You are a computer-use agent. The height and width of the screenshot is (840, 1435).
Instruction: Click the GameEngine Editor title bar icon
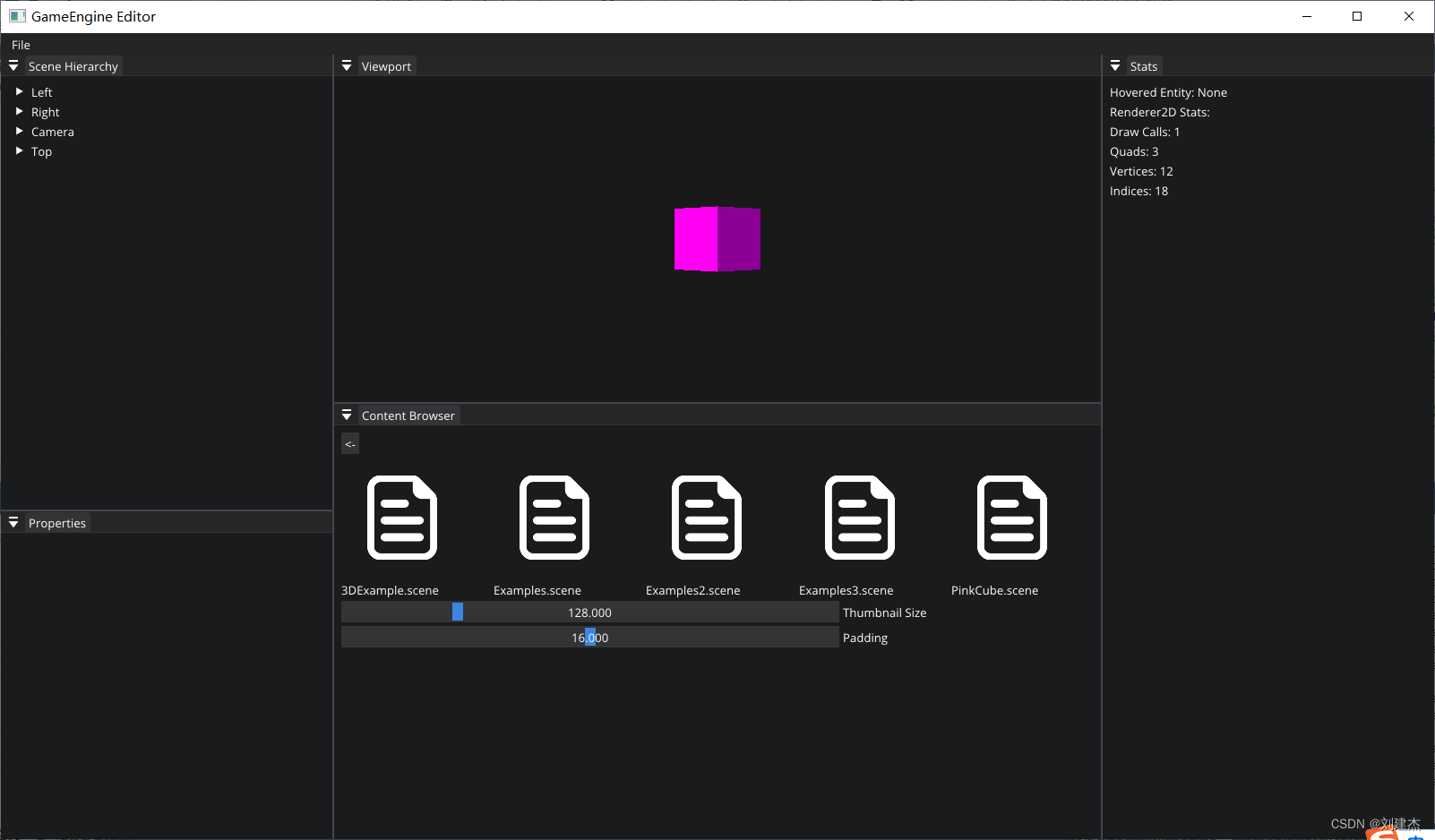pyautogui.click(x=18, y=15)
